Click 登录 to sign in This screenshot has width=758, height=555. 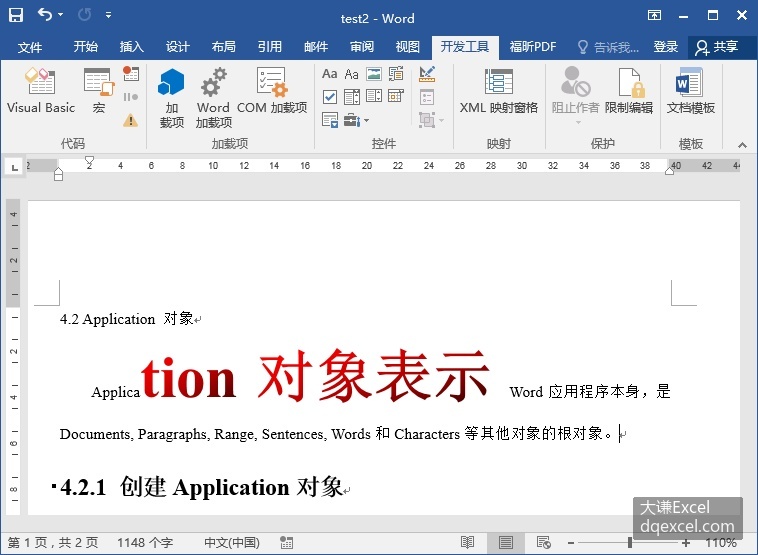tap(666, 47)
